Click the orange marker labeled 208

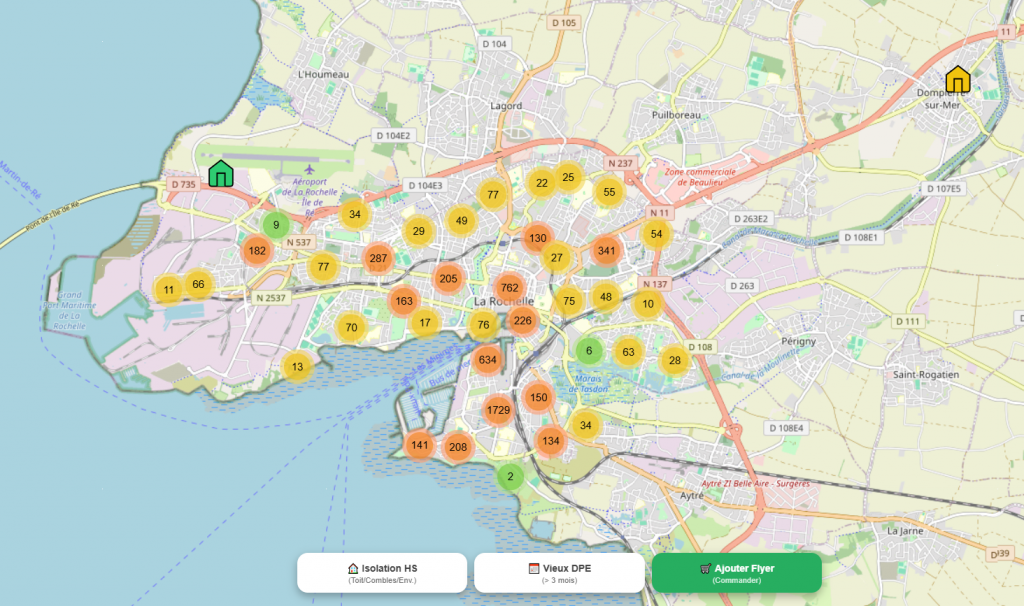click(459, 448)
